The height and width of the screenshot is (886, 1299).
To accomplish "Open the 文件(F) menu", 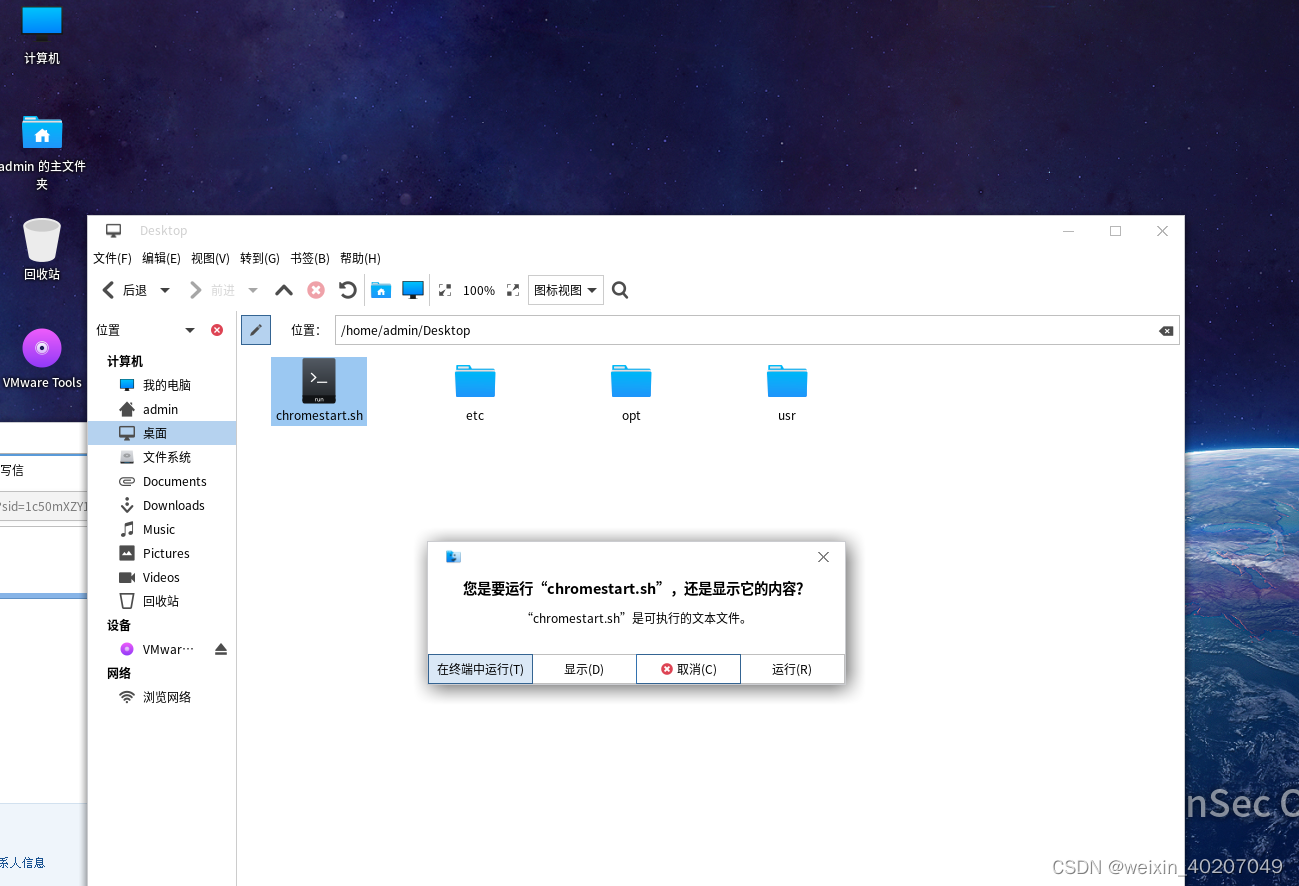I will (x=112, y=258).
